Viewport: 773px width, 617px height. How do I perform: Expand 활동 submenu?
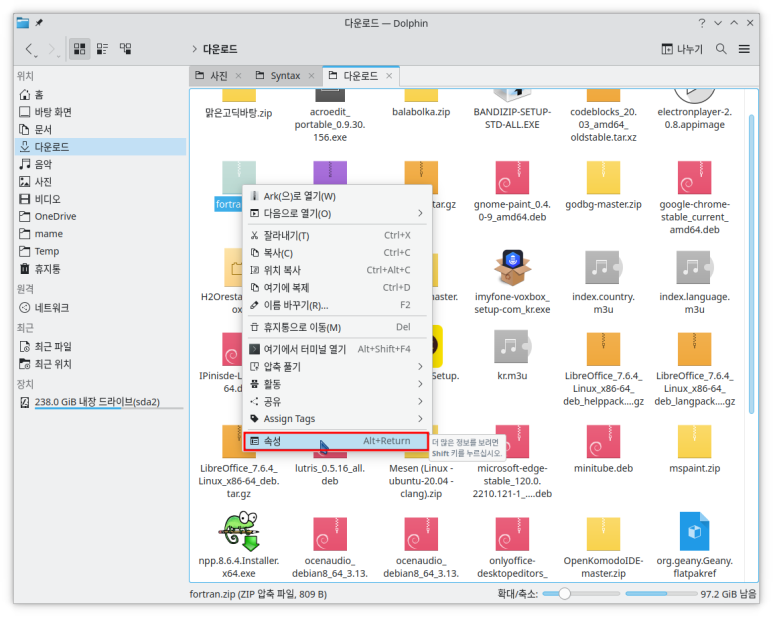337,384
